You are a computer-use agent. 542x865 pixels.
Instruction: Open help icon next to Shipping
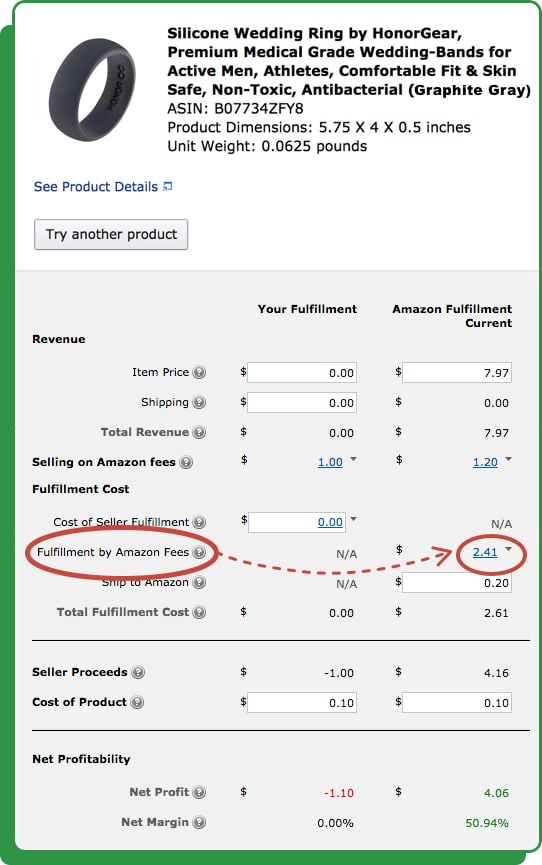199,402
